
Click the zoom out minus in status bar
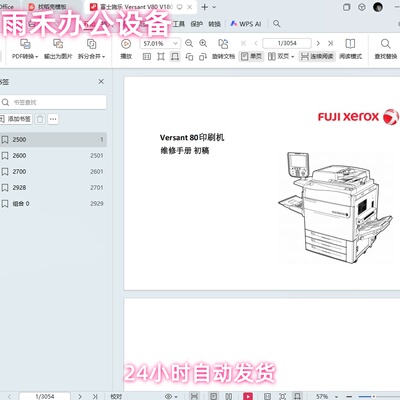349,396
